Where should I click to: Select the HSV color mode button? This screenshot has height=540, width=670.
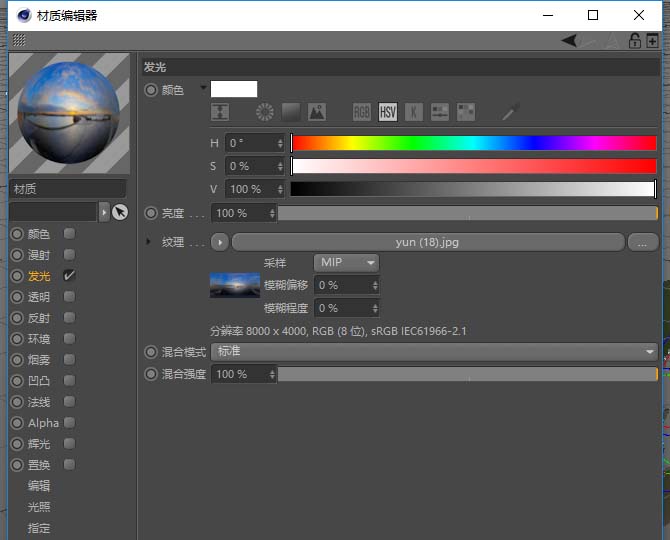tap(388, 112)
